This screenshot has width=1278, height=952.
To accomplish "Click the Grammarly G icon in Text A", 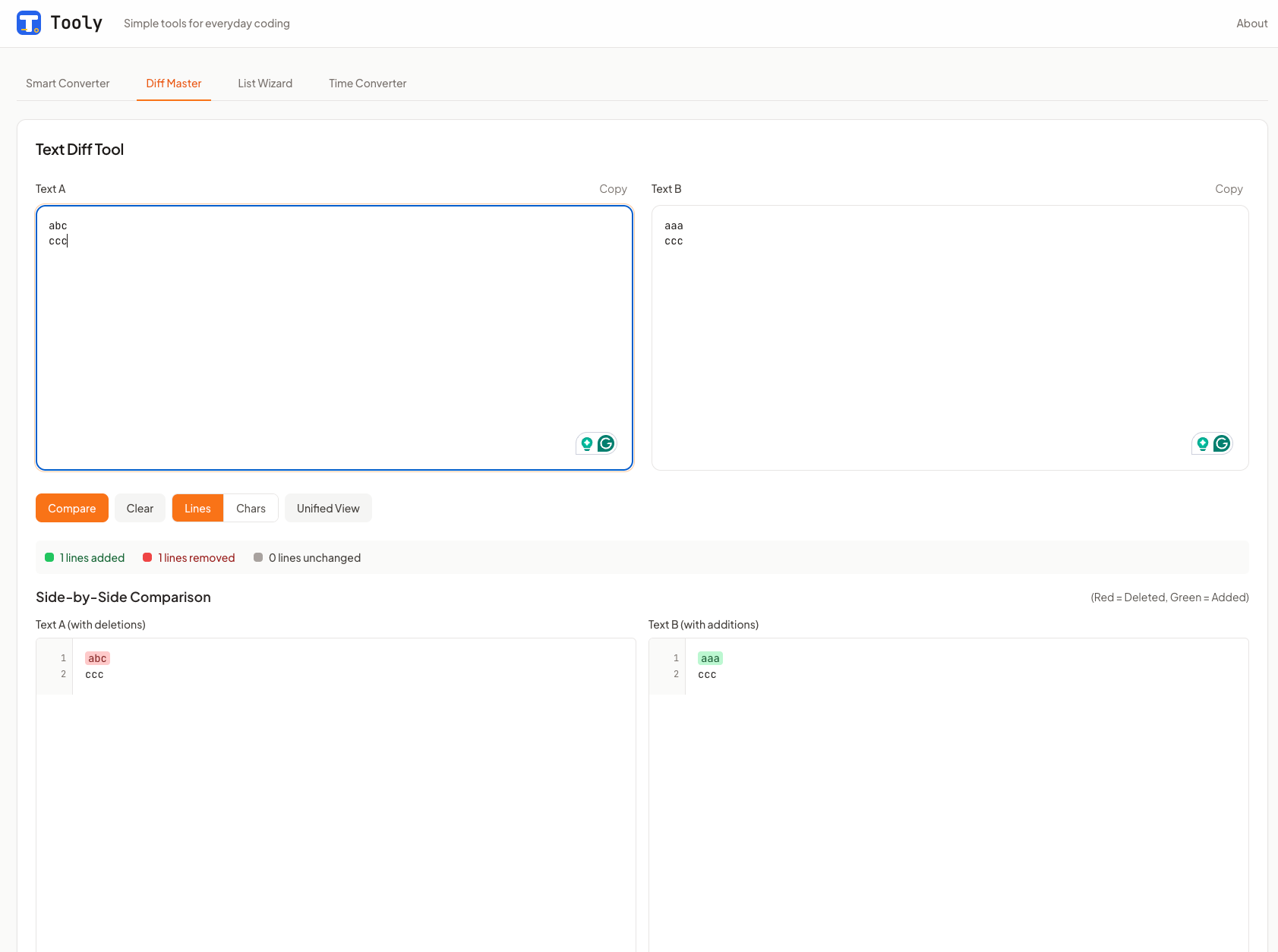I will 605,443.
